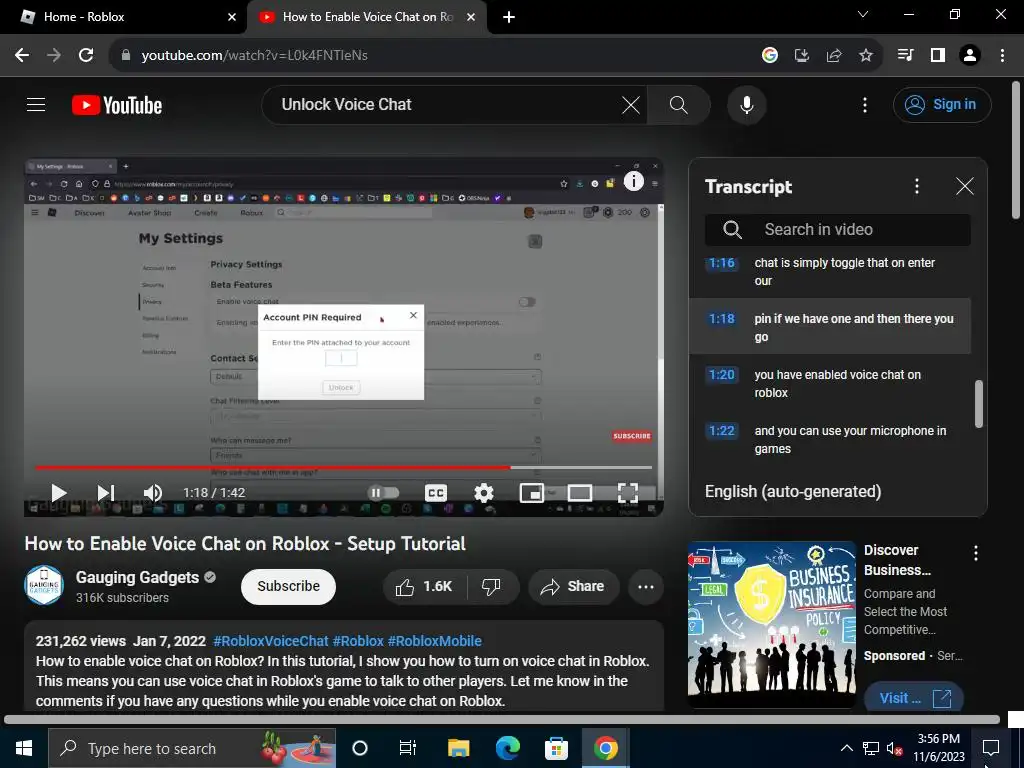Switch to the Home - Roblox tab
The width and height of the screenshot is (1024, 768).
pyautogui.click(x=123, y=17)
